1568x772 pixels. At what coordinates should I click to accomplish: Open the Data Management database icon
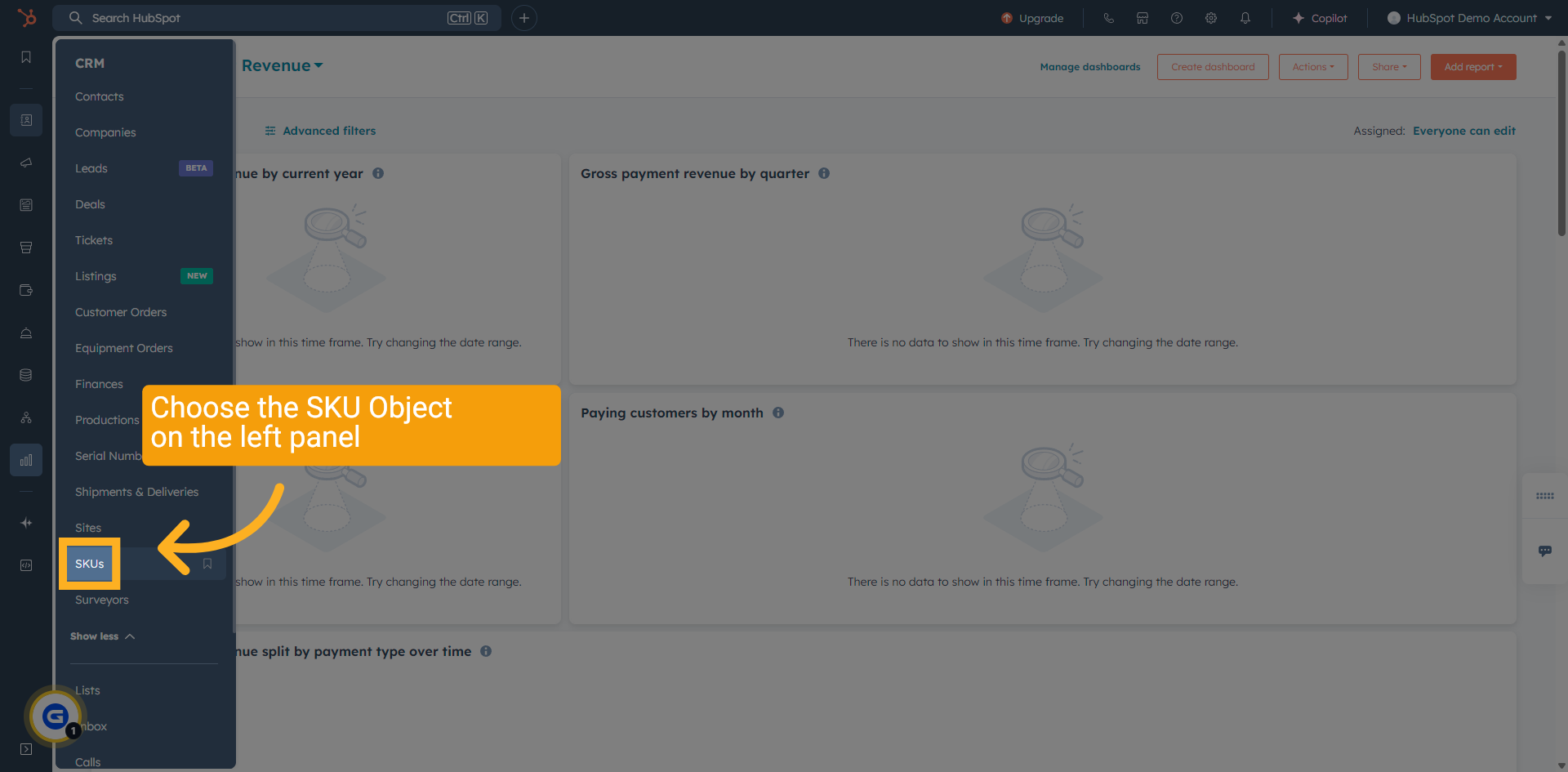26,375
